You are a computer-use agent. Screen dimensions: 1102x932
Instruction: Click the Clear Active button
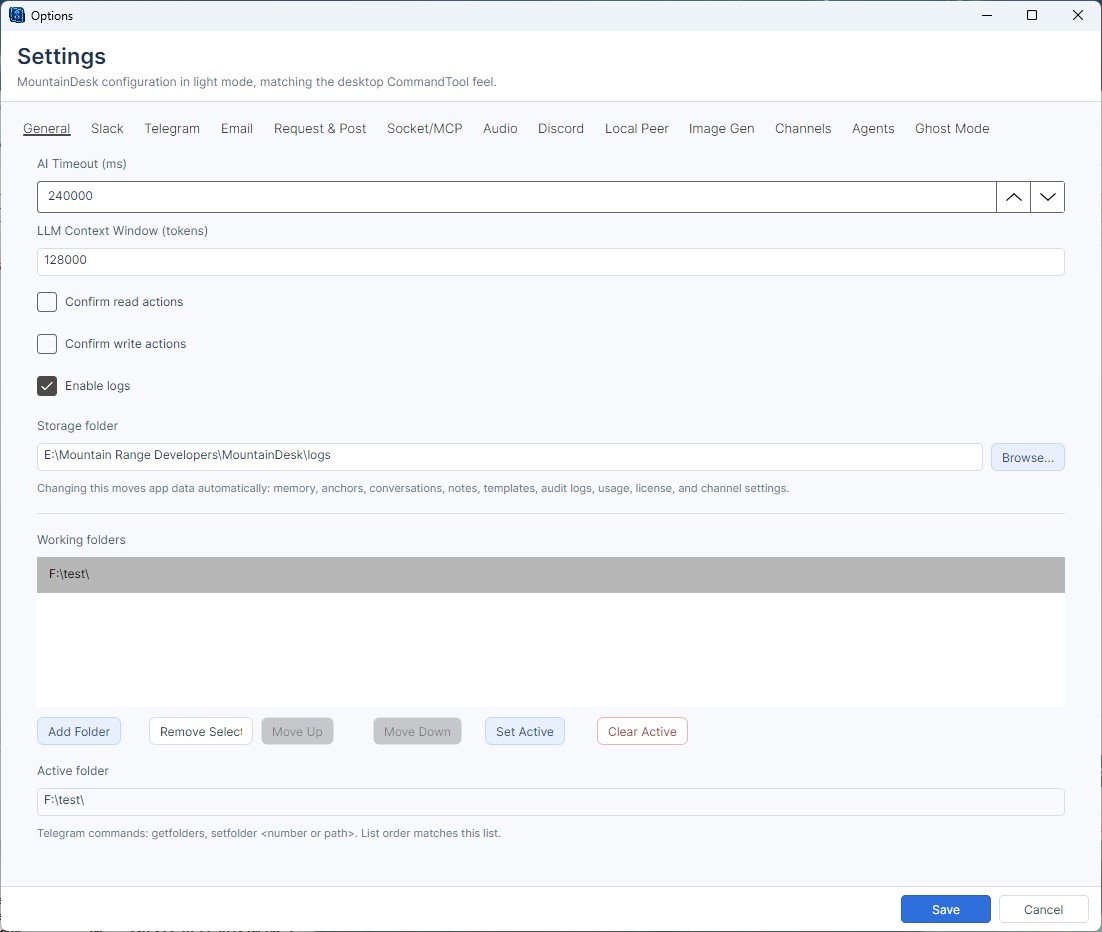pos(642,731)
